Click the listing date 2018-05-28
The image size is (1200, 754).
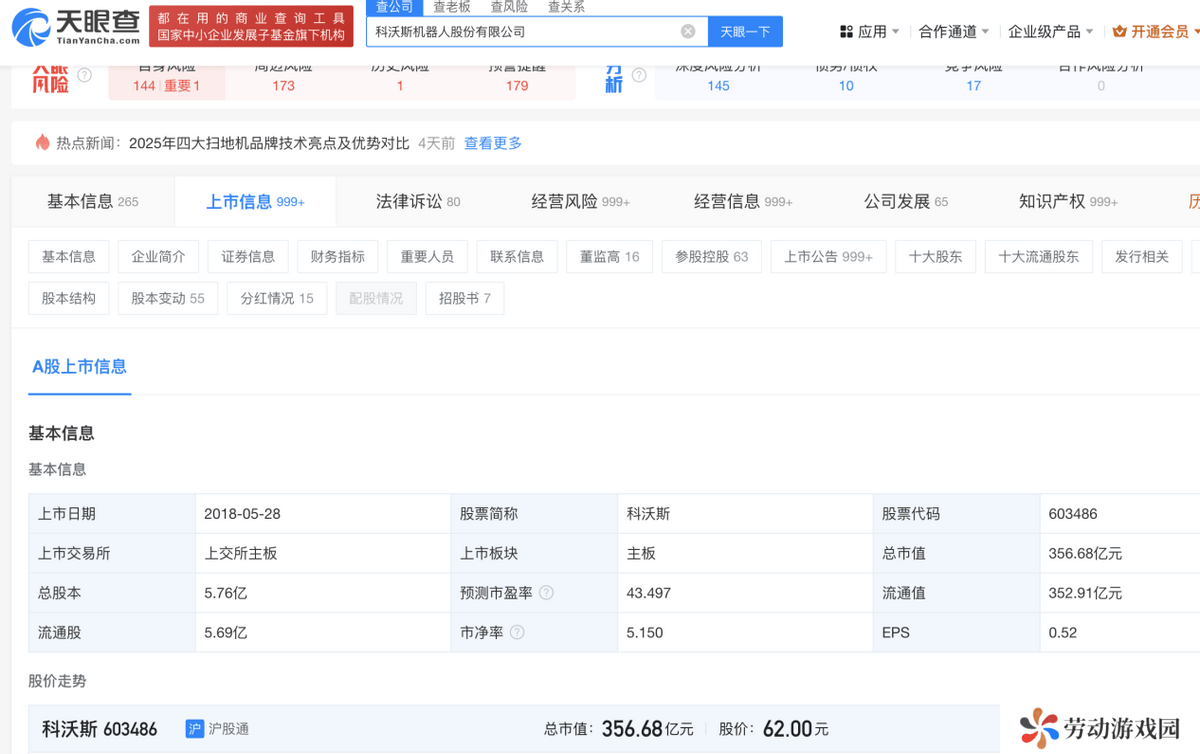coord(242,514)
